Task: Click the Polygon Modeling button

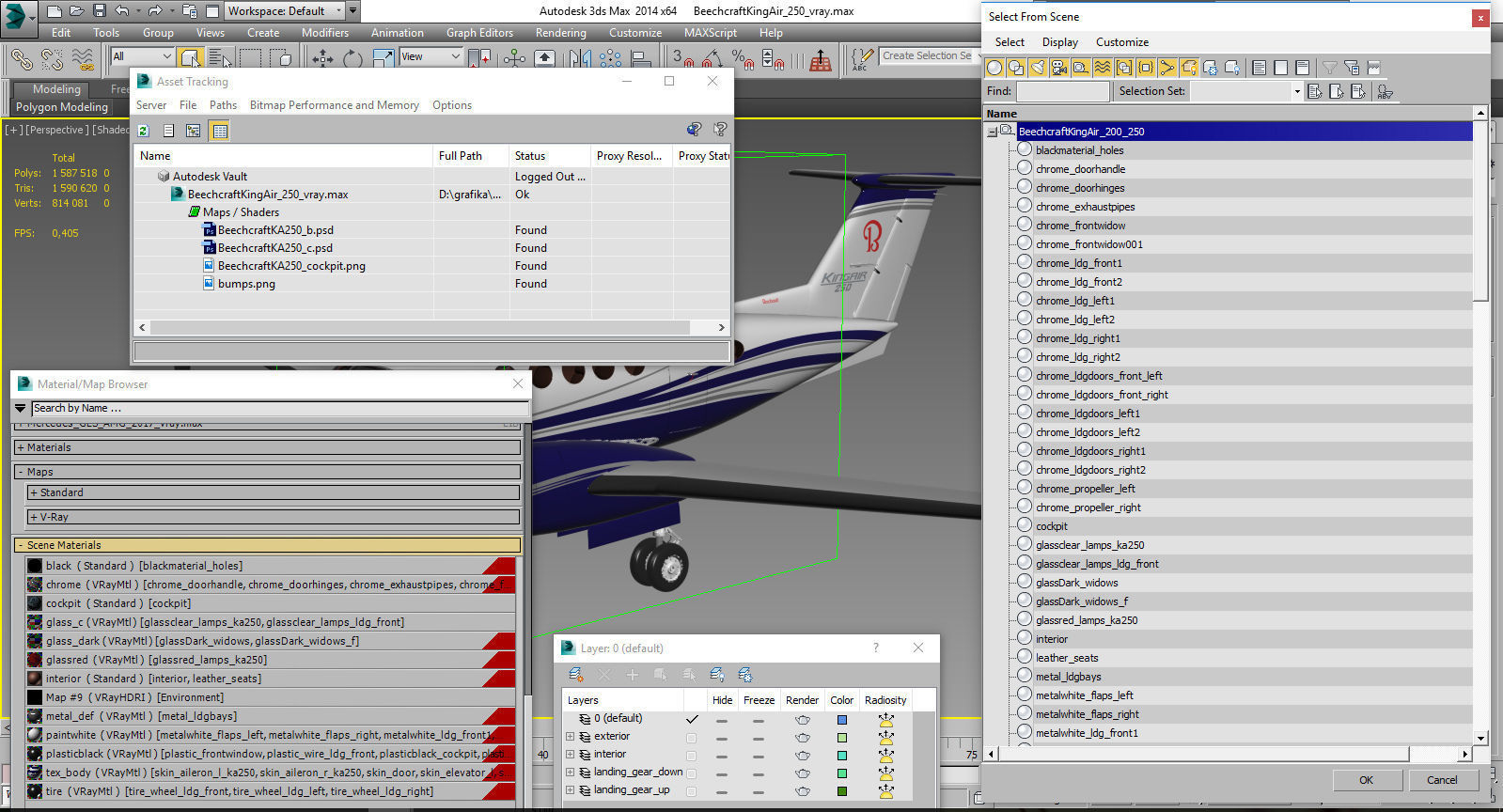Action: coord(62,107)
